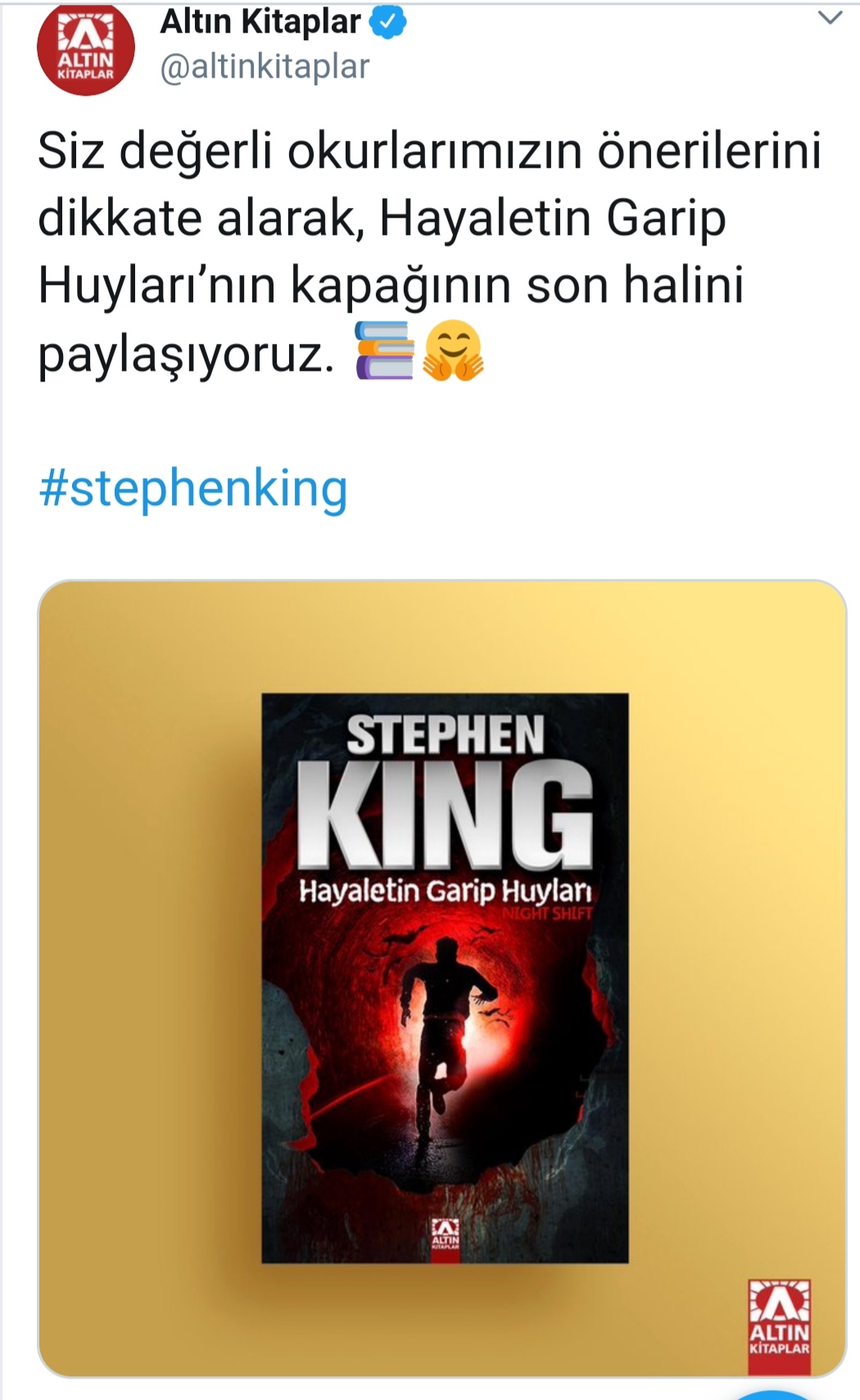Viewport: 860px width, 1400px height.
Task: Click the word 'paylaşıyoruz' in the tweet
Action: (186, 354)
